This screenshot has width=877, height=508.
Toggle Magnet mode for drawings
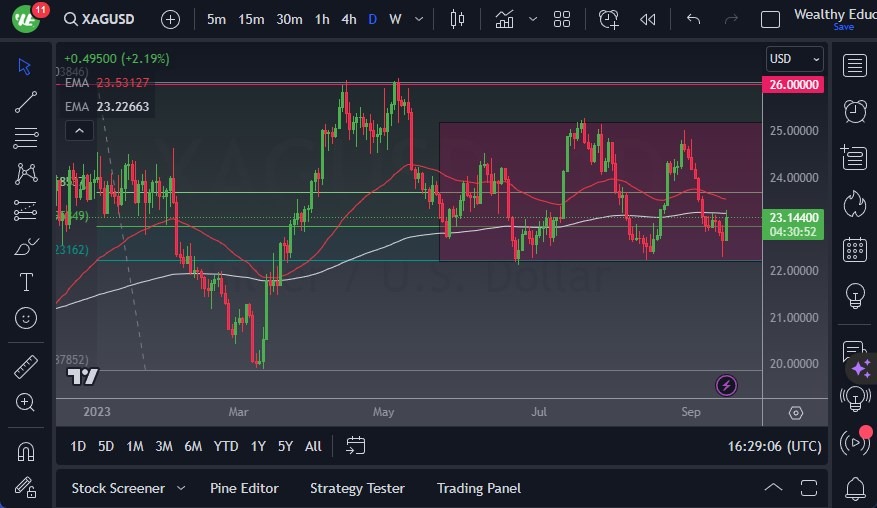tap(26, 451)
